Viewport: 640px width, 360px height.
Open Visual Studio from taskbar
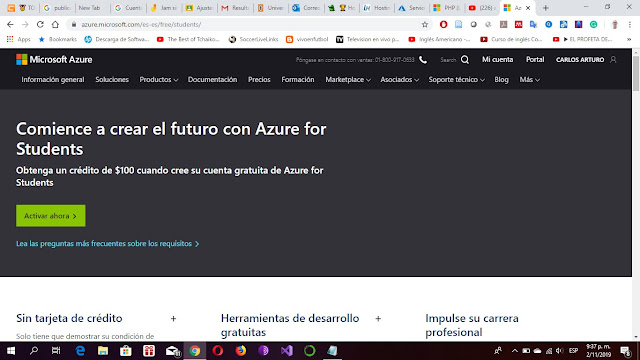coord(287,351)
